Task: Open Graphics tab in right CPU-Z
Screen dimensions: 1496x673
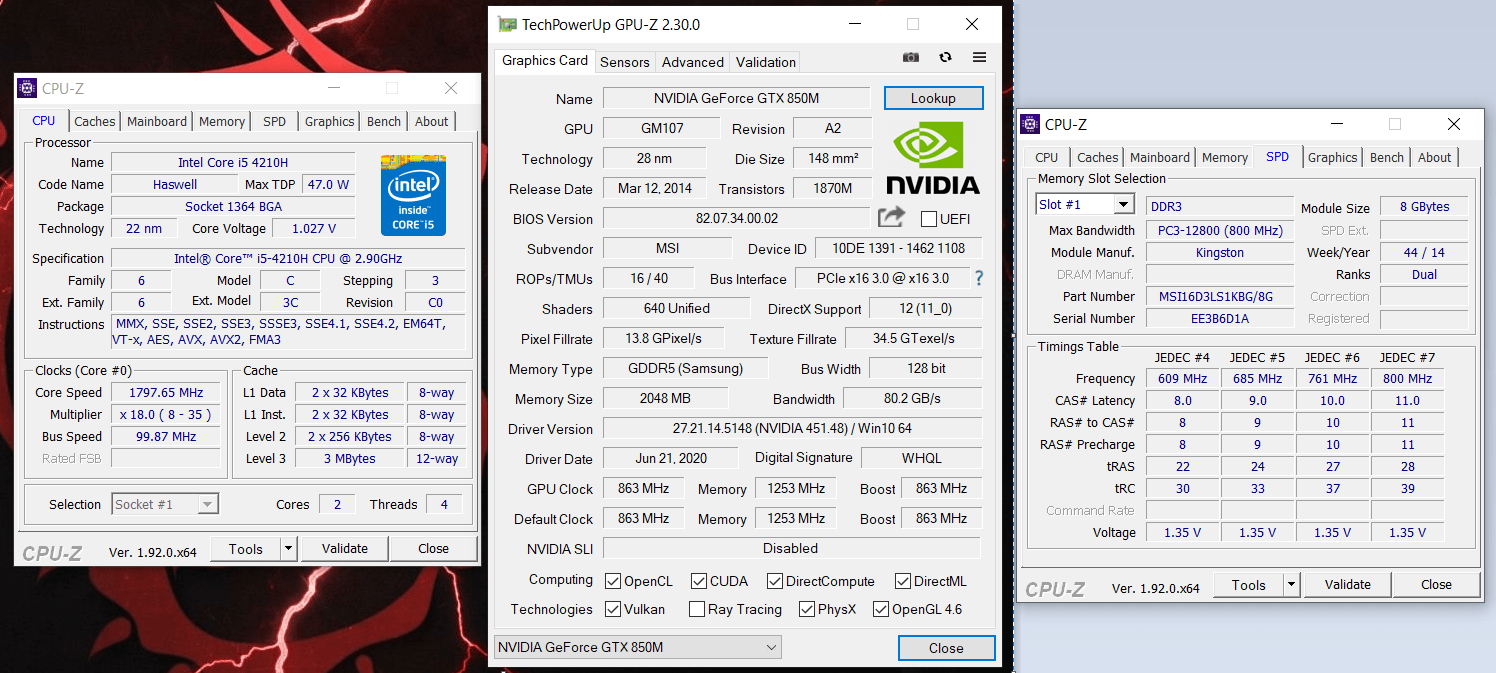Action: 1333,157
